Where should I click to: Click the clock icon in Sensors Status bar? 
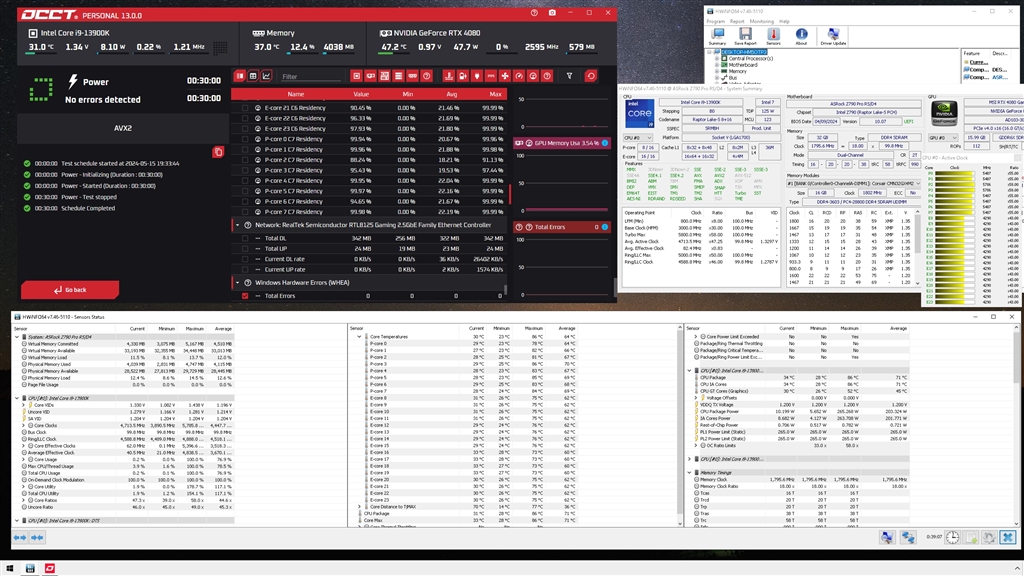pyautogui.click(x=953, y=537)
